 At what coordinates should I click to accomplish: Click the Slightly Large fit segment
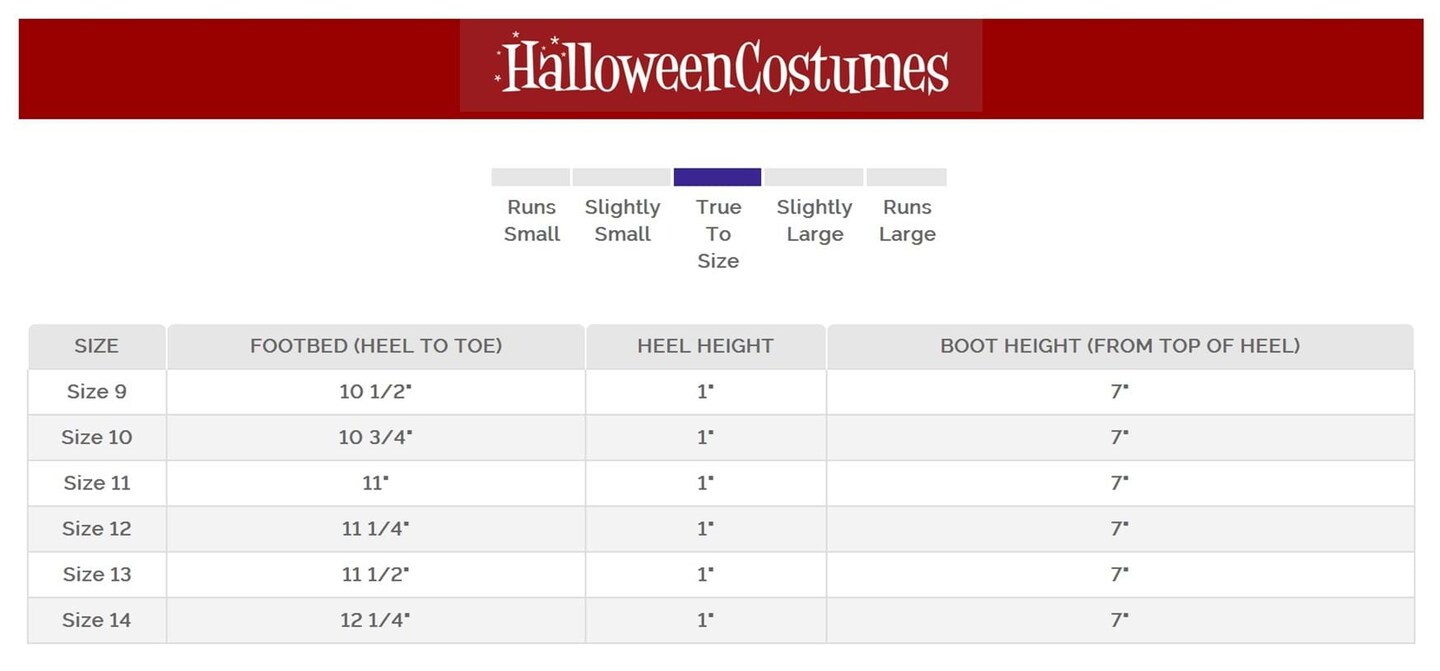click(x=814, y=177)
